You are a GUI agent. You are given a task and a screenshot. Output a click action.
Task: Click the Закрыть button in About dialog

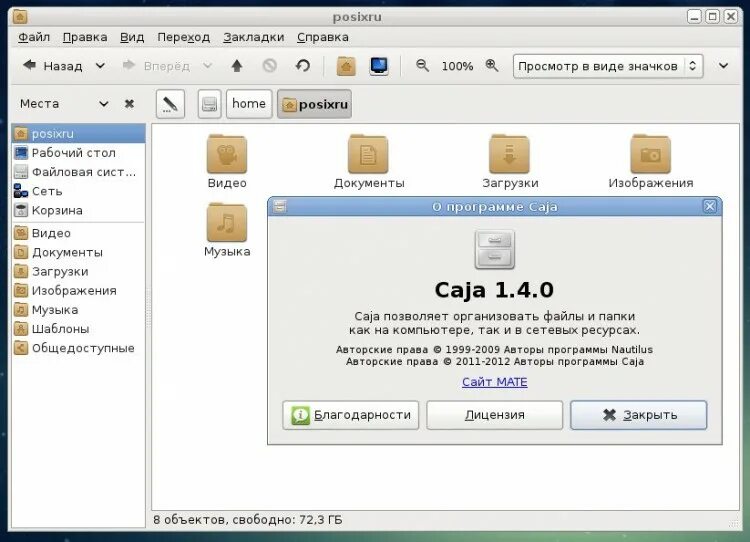[639, 415]
